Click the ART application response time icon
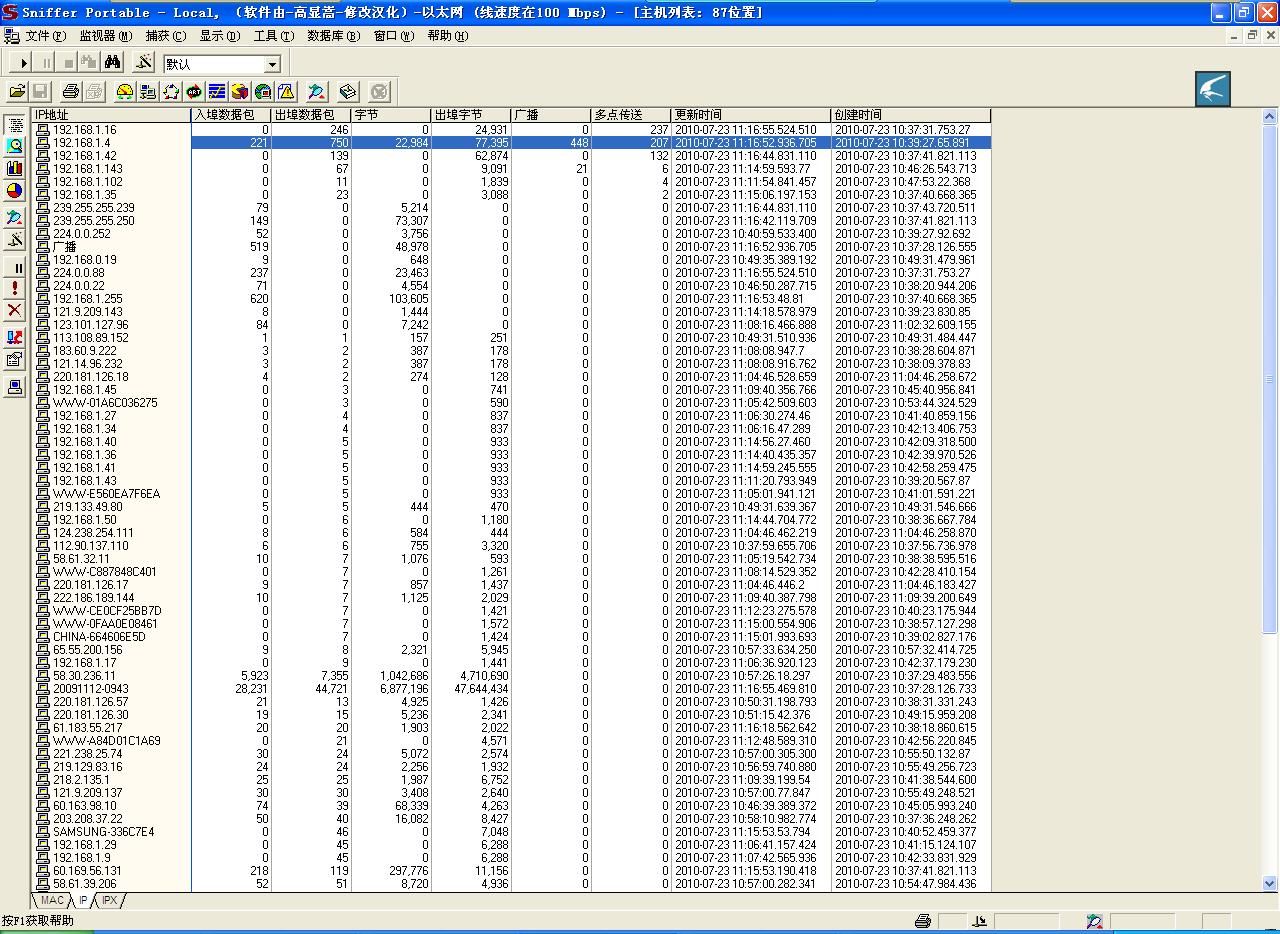This screenshot has height=934, width=1280. pyautogui.click(x=194, y=92)
